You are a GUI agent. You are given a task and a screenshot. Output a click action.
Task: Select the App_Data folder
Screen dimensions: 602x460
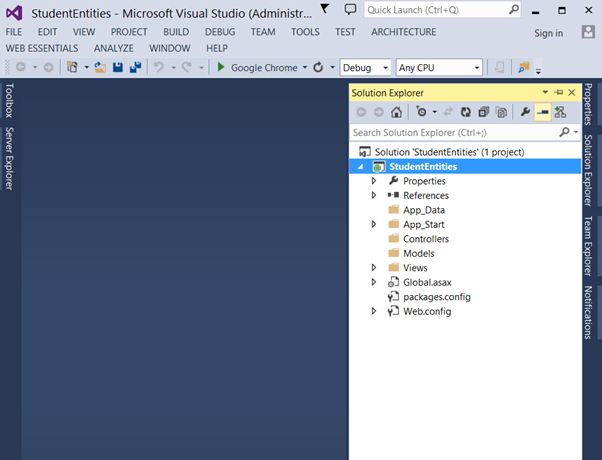[x=424, y=210]
